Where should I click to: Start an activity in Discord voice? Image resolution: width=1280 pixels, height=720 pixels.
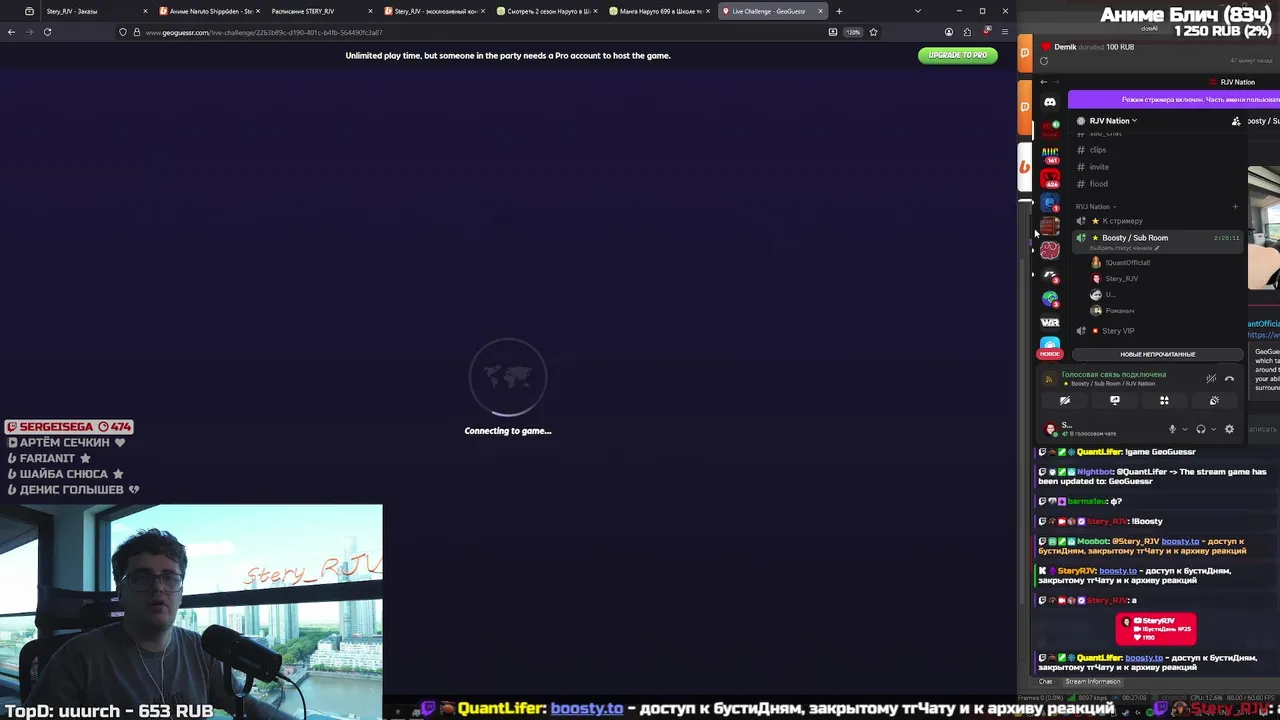[x=1164, y=400]
